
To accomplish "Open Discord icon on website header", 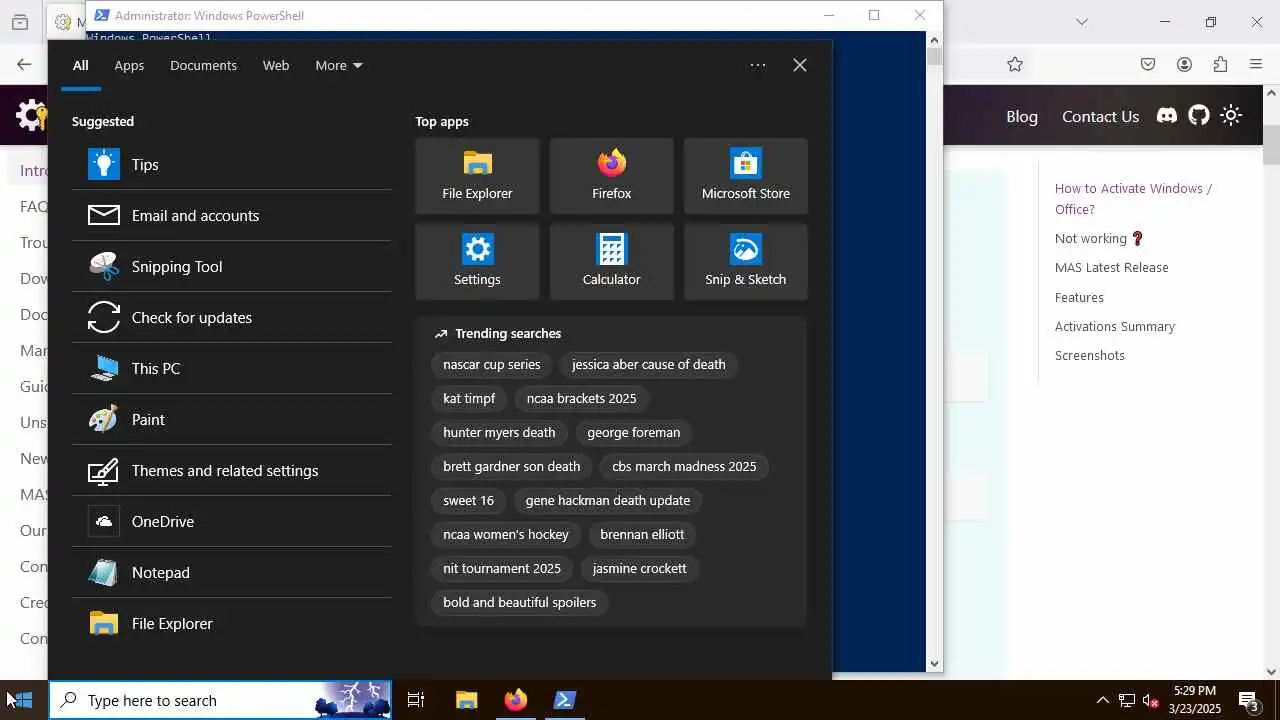I will click(x=1167, y=115).
